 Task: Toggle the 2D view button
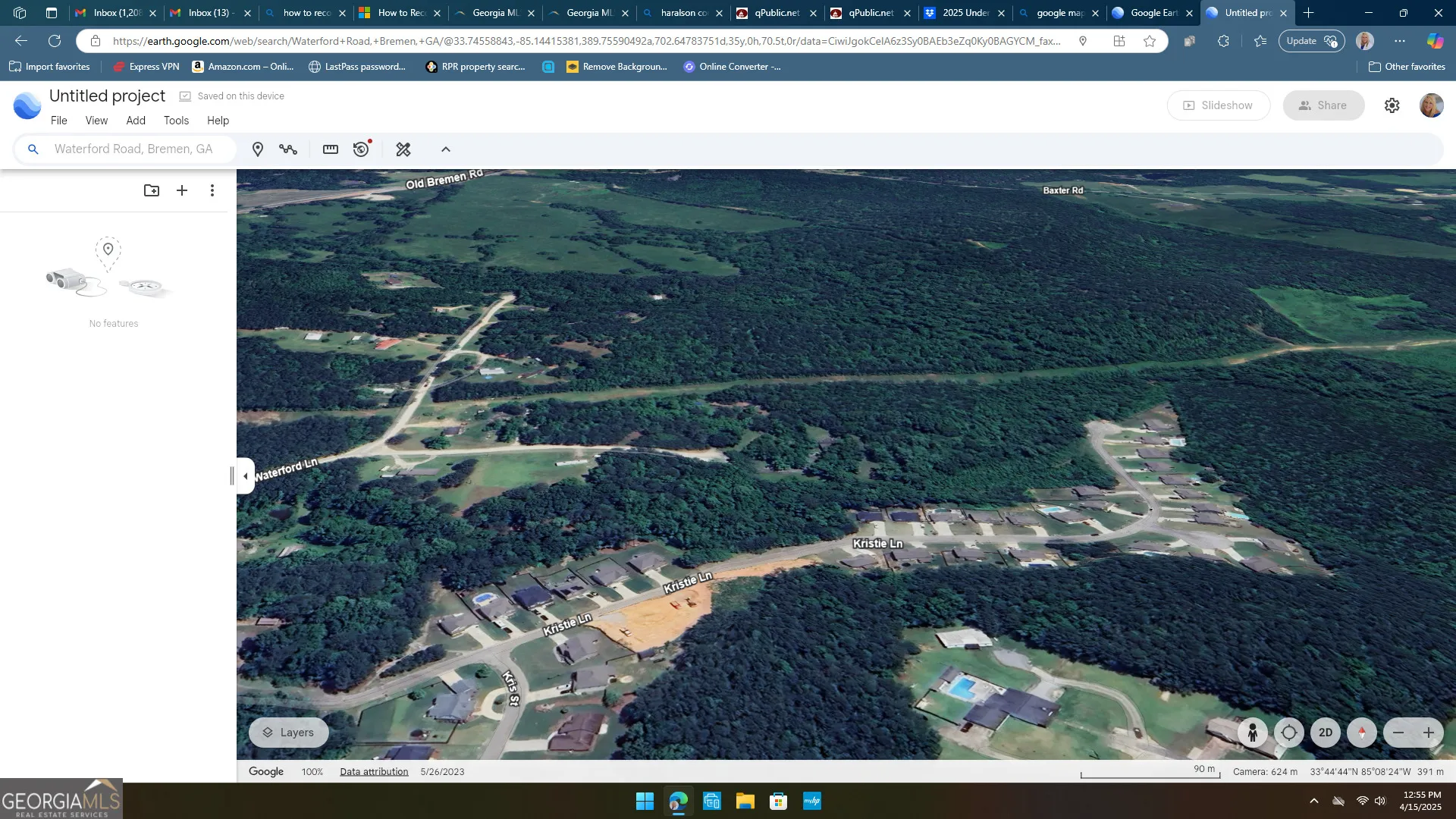point(1326,733)
